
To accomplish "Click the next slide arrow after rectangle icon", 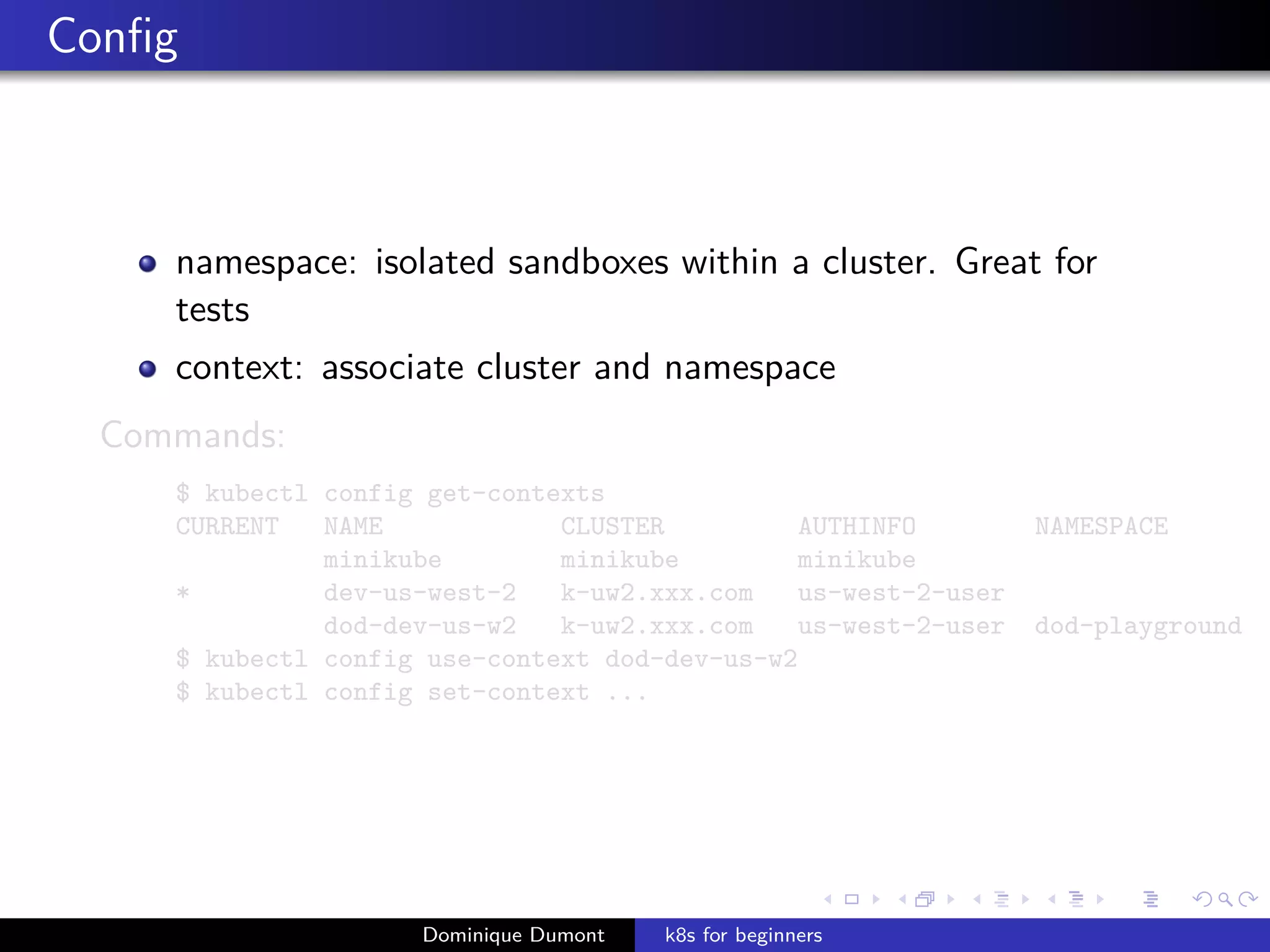I will click(876, 899).
